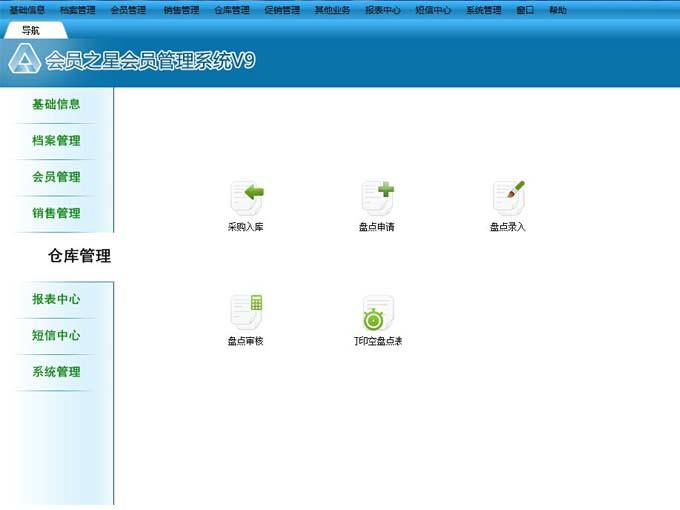The image size is (680, 510).
Task: Click the triangular app logo in header
Action: click(x=25, y=59)
